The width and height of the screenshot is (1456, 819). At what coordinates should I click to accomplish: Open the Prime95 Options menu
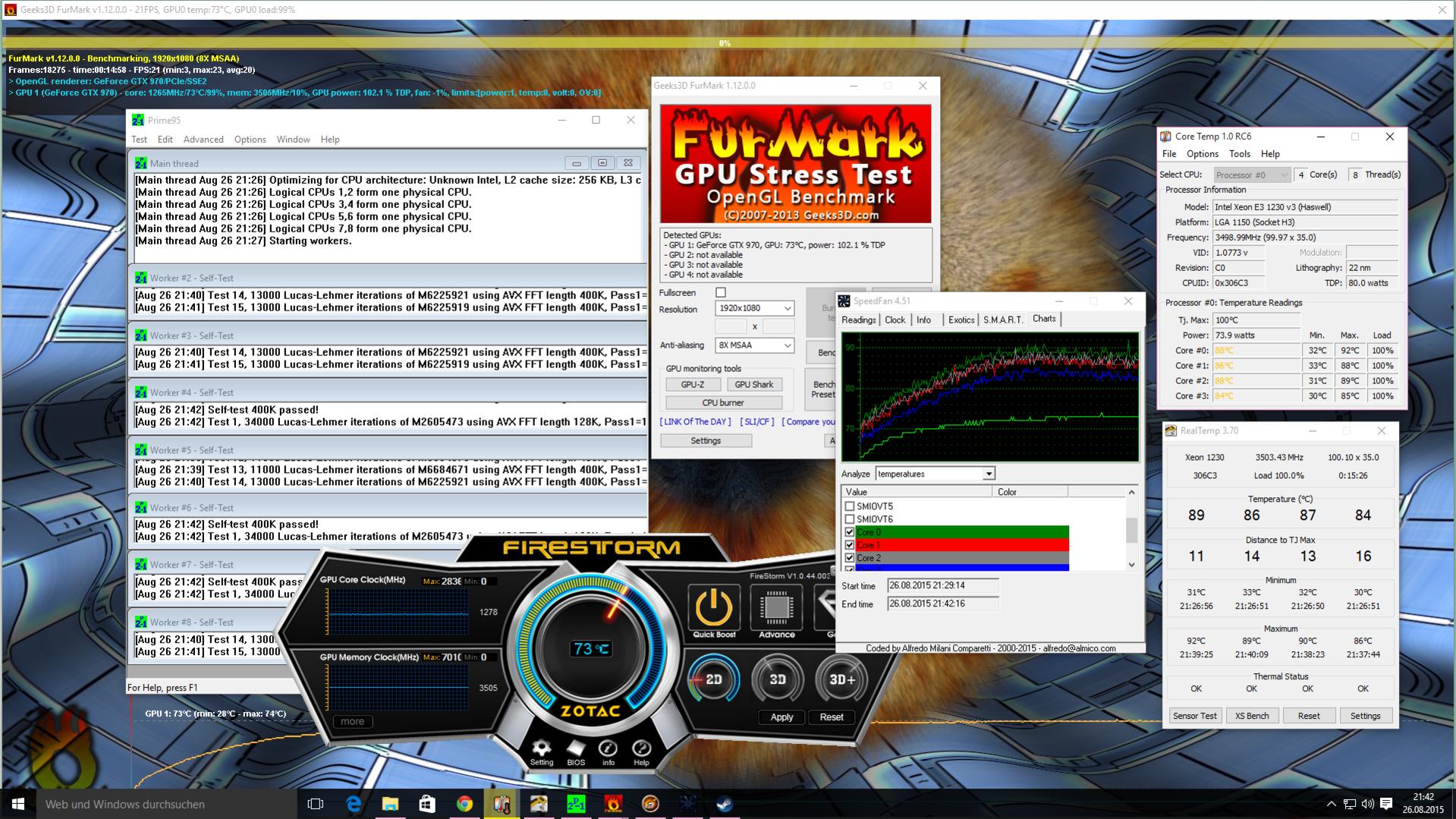coord(250,140)
